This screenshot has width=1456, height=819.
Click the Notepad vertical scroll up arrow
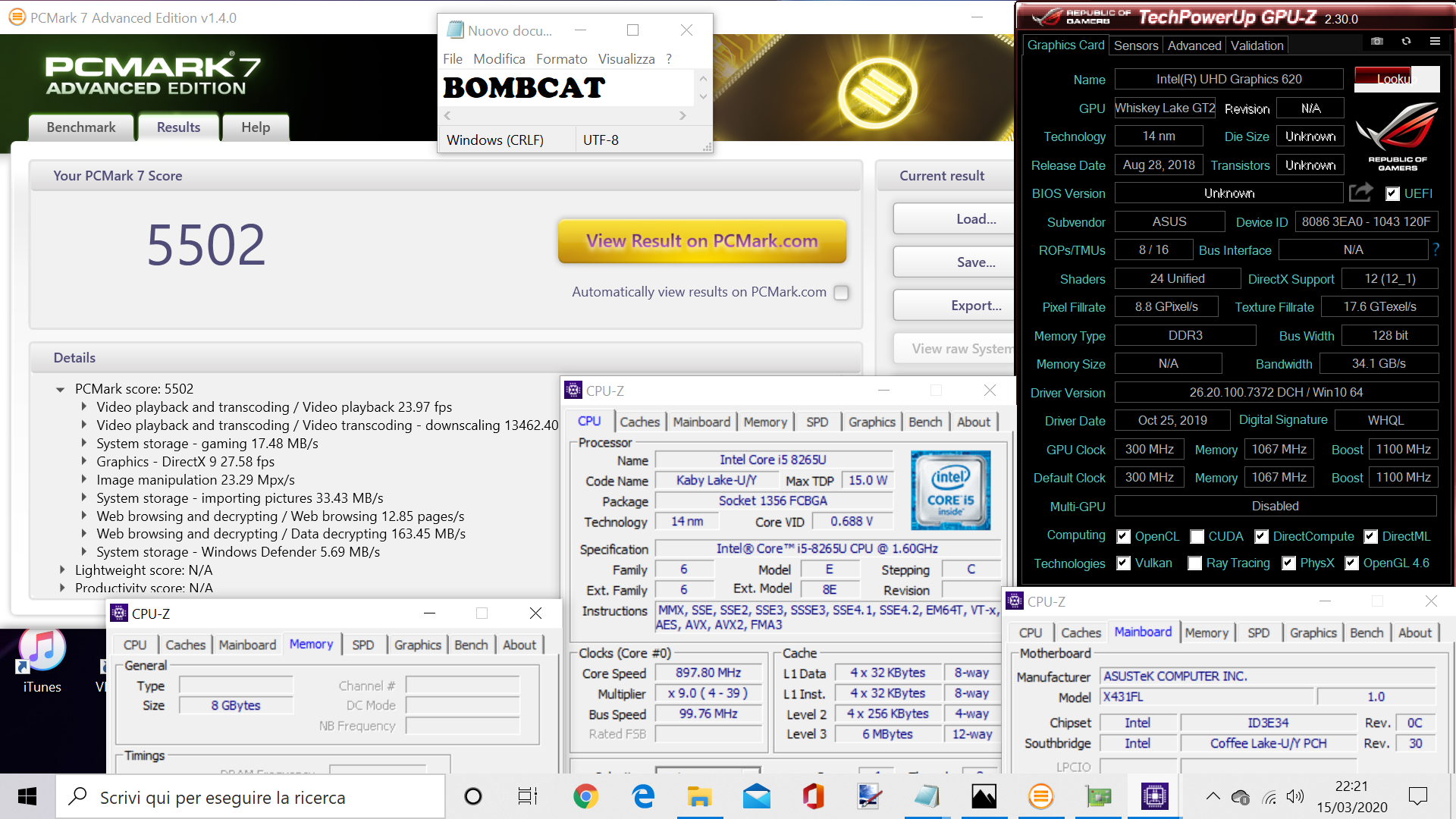[x=703, y=78]
